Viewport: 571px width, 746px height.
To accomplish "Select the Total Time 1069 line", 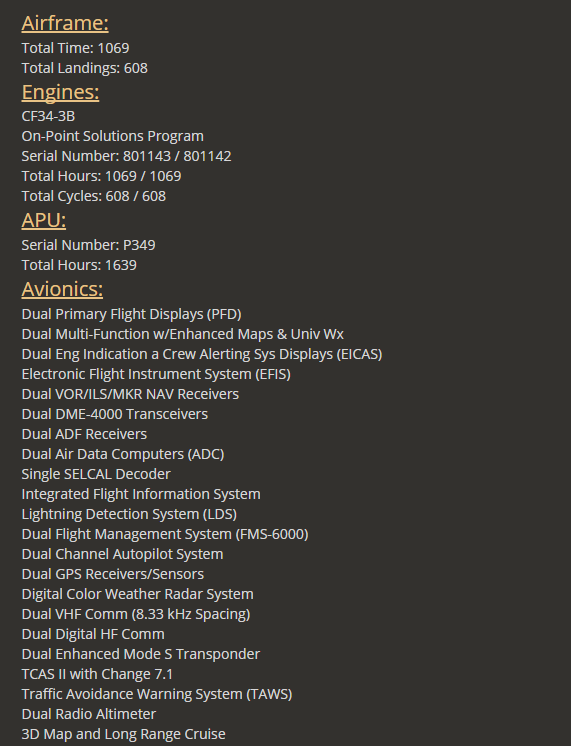I will (x=75, y=48).
